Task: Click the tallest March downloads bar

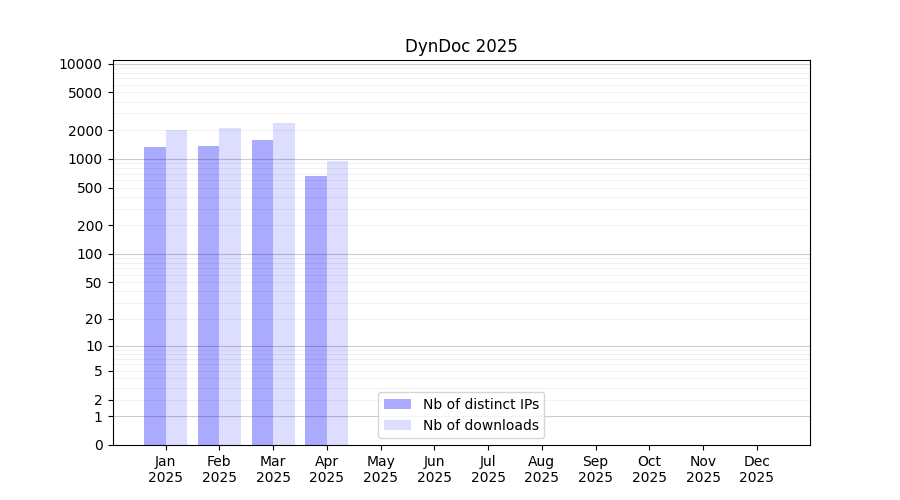Action: 284,284
